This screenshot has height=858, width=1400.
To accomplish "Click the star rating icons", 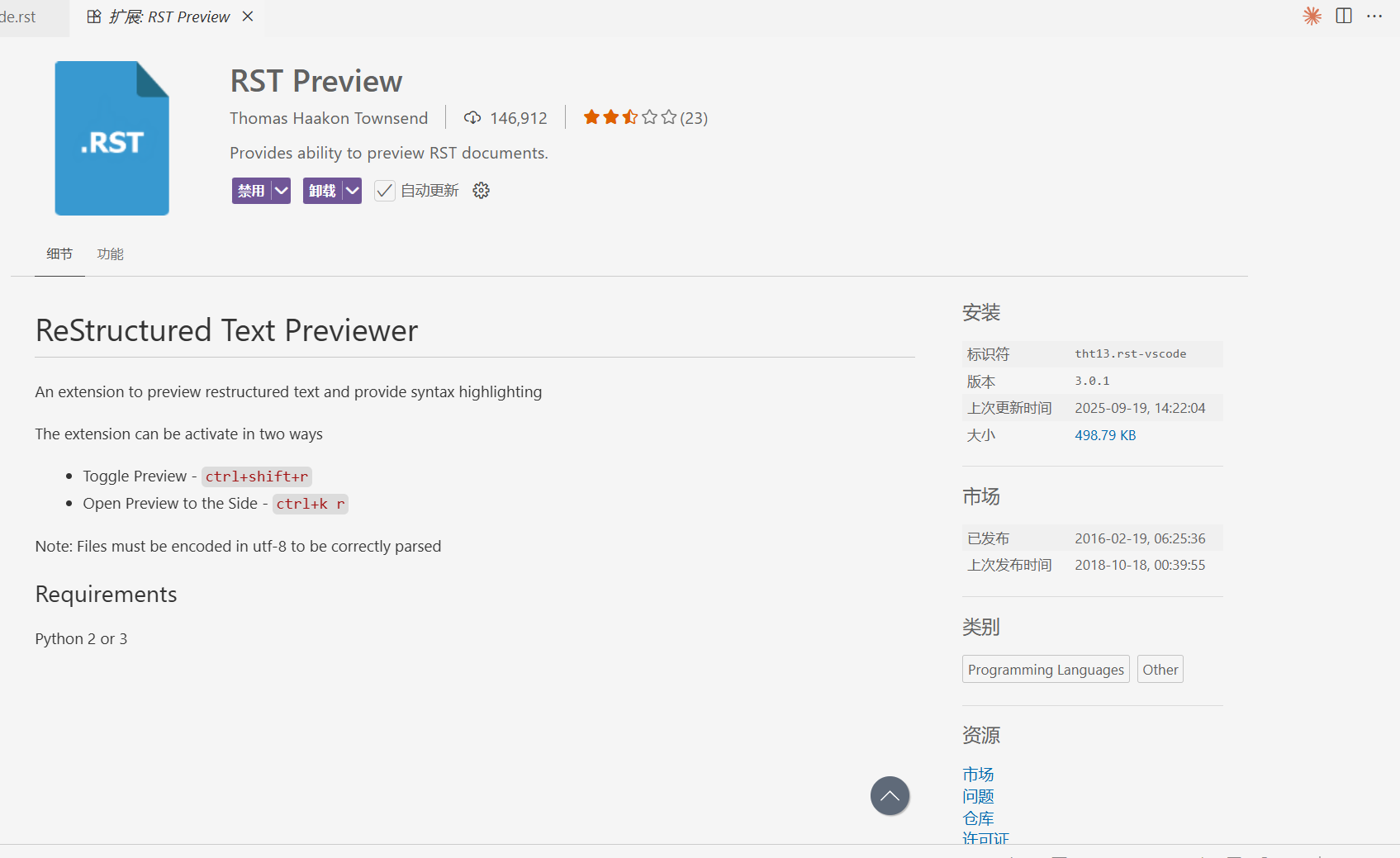I will (x=629, y=117).
